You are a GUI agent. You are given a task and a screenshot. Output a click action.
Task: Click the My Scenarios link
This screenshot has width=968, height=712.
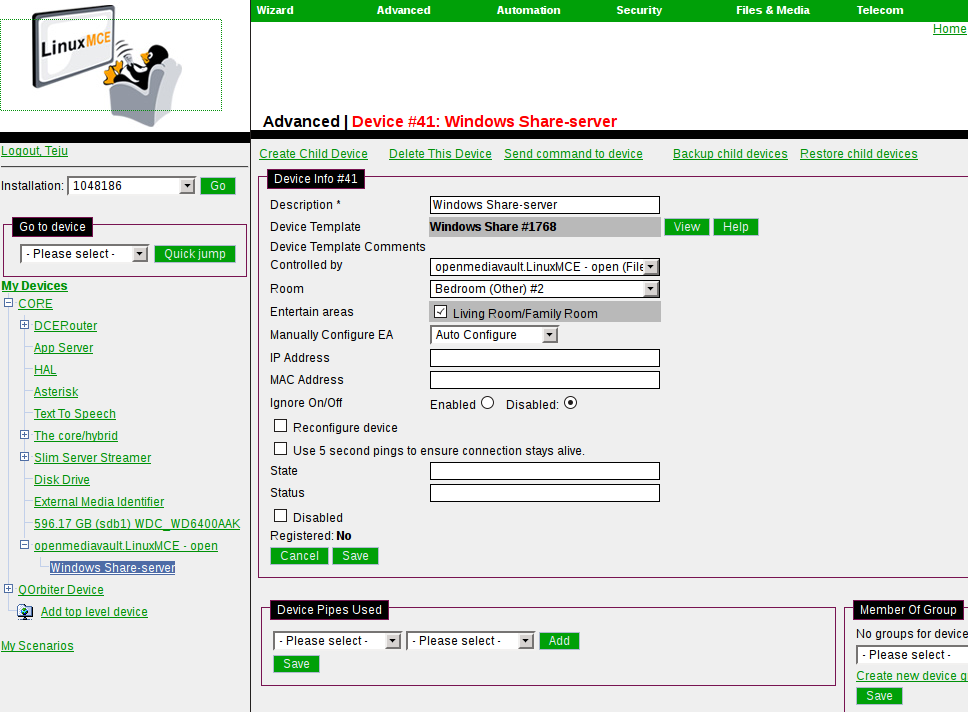click(37, 646)
